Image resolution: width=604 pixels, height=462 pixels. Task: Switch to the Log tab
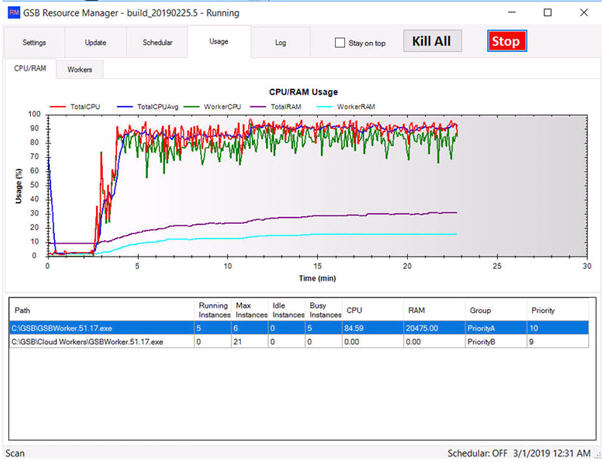280,43
